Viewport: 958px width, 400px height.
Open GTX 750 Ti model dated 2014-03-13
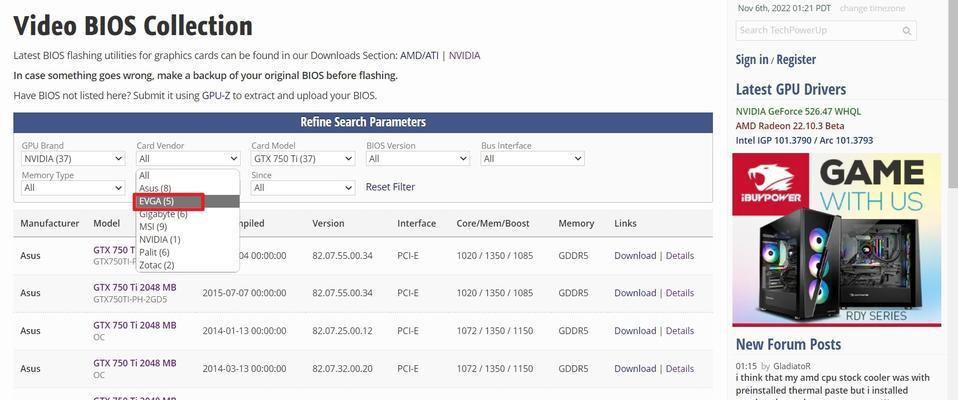click(x=134, y=363)
